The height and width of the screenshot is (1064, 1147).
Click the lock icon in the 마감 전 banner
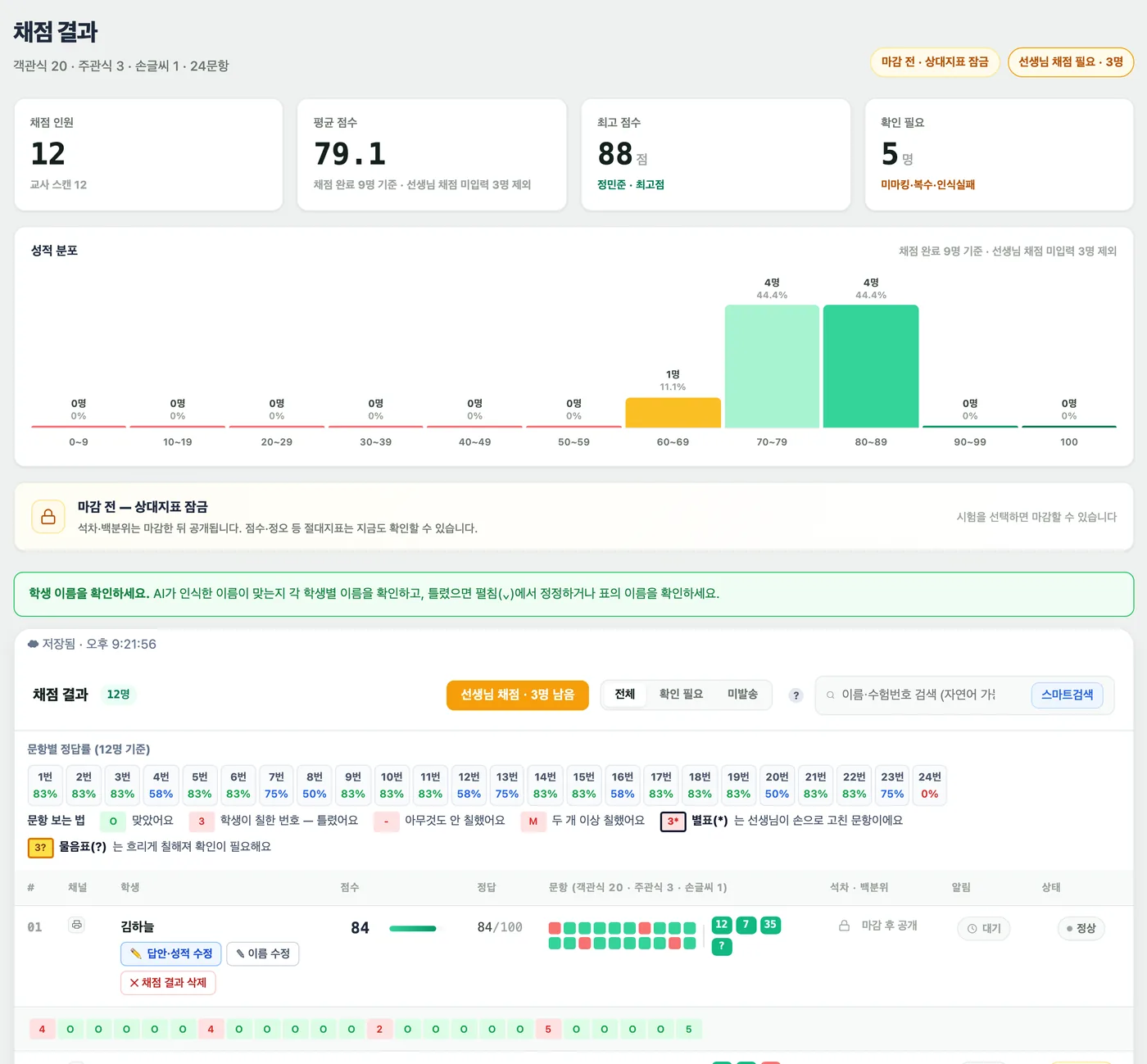(x=48, y=517)
